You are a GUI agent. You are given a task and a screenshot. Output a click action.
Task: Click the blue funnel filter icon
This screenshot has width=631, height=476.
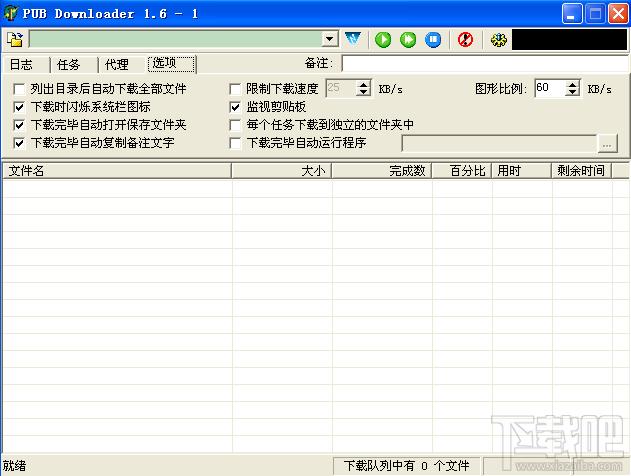[x=353, y=39]
